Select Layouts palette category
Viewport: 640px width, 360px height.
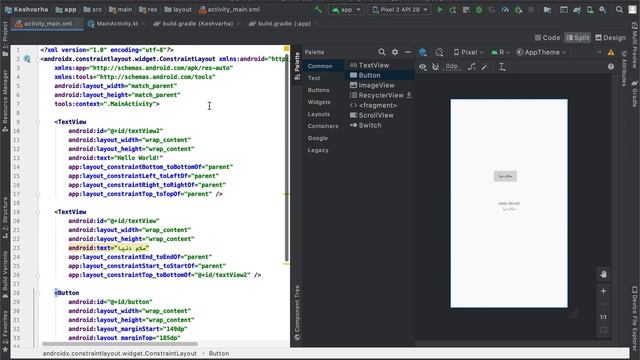coord(319,114)
